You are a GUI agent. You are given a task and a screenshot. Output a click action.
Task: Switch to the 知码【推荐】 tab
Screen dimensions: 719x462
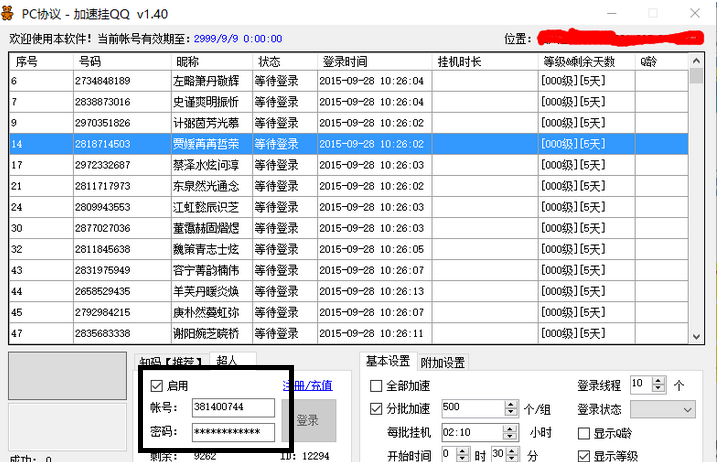pyautogui.click(x=171, y=361)
